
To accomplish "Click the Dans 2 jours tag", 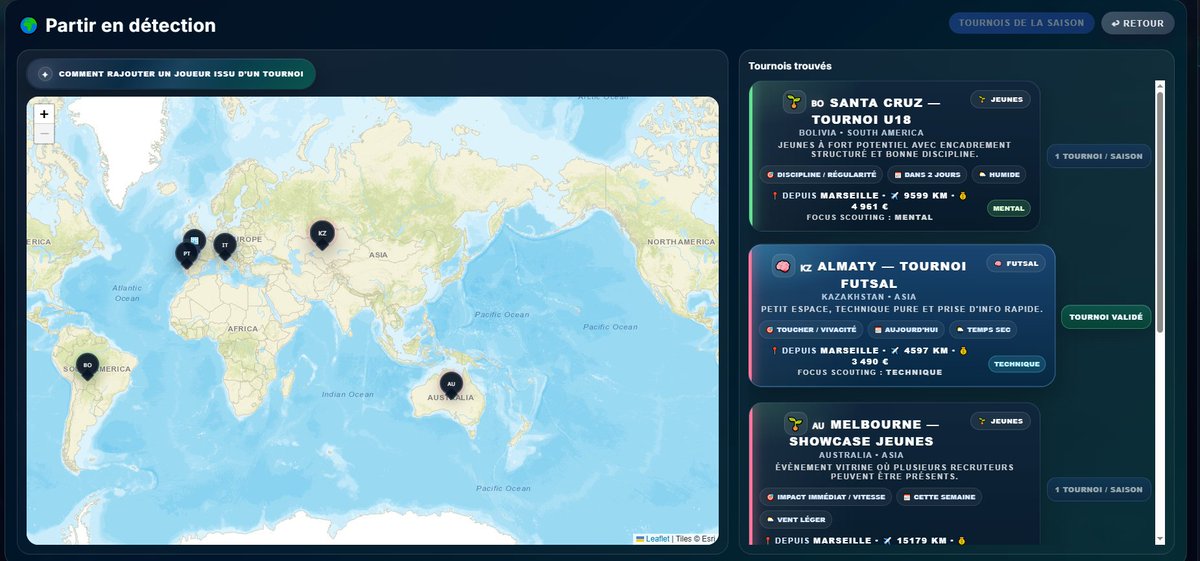I will 927,174.
